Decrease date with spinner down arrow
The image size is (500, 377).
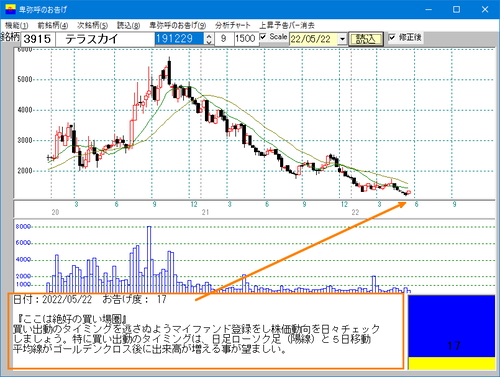209,42
